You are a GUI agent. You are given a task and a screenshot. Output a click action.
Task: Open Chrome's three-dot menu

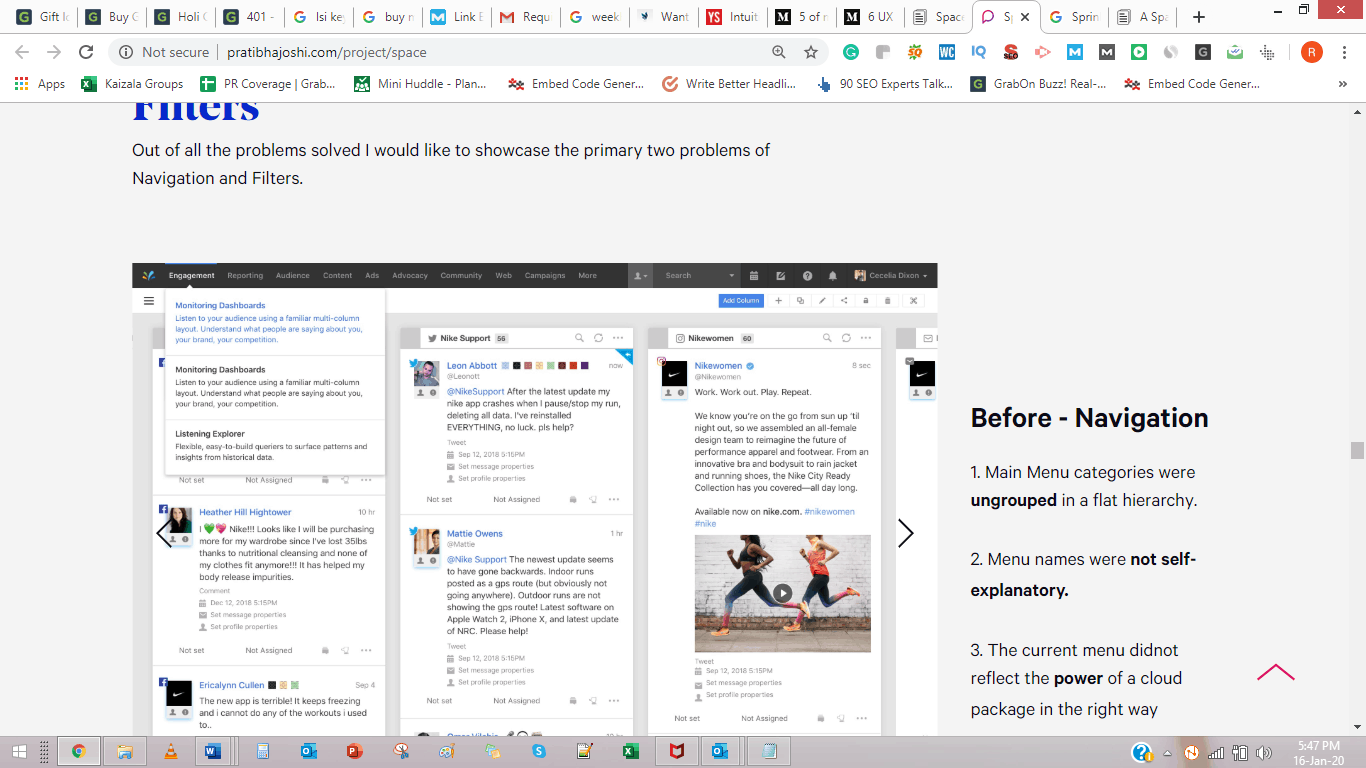(x=1343, y=52)
